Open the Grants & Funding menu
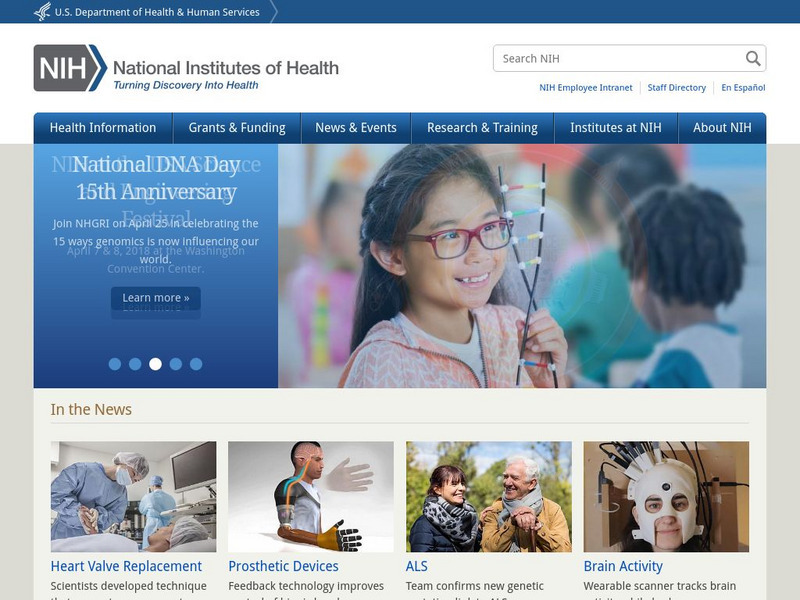800x600 pixels. coord(237,128)
